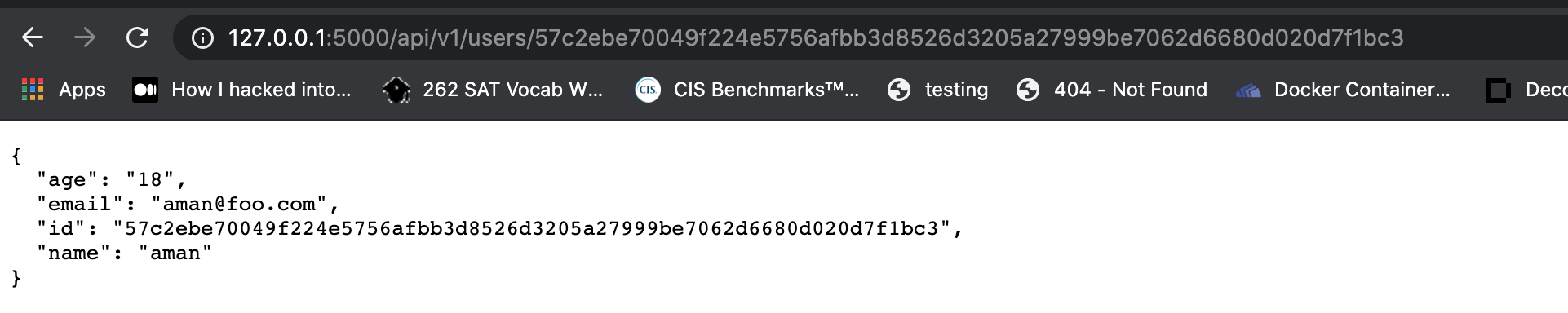Click the Docker Container bookmark icon

point(1248,90)
